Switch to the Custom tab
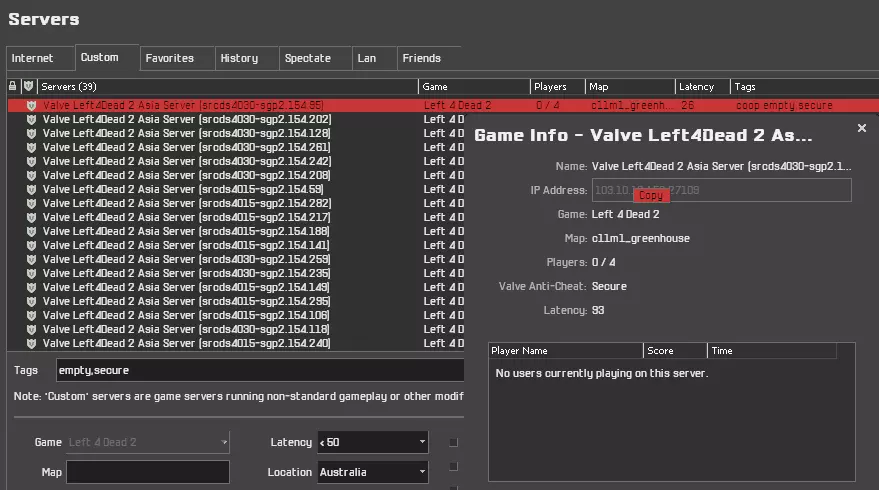 (x=107, y=57)
